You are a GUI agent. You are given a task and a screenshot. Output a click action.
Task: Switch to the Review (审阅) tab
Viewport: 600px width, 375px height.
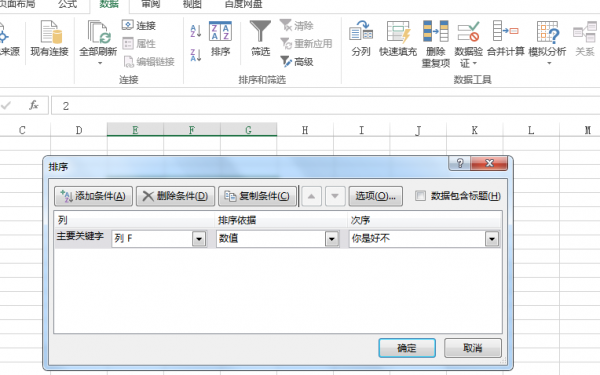pos(151,5)
